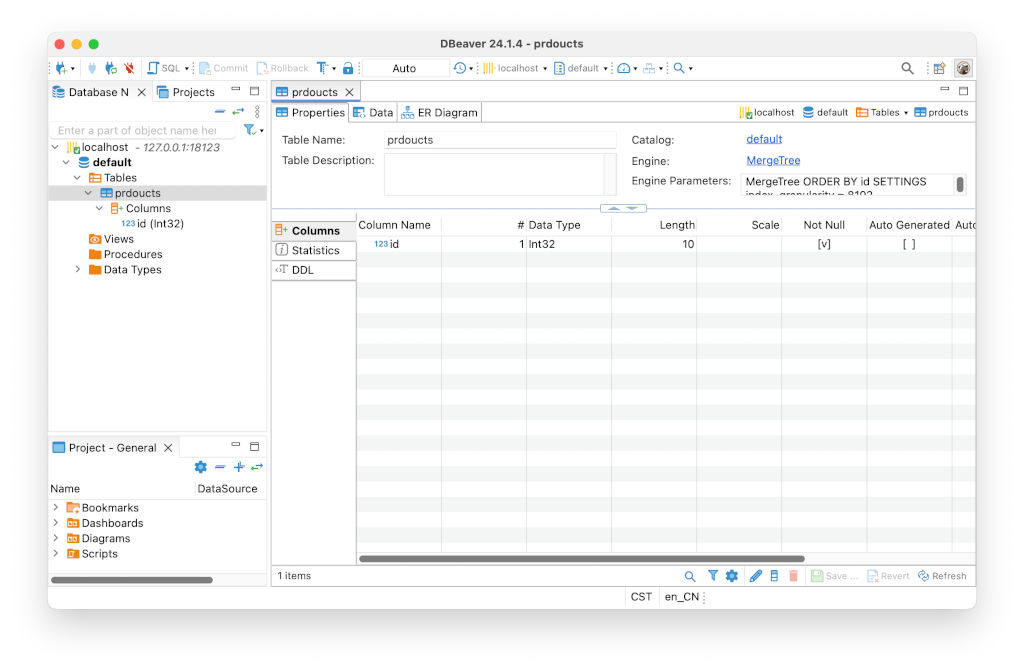Click the Engine Parameters scrollbar thumb
Image resolution: width=1024 pixels, height=672 pixels.
[x=960, y=184]
